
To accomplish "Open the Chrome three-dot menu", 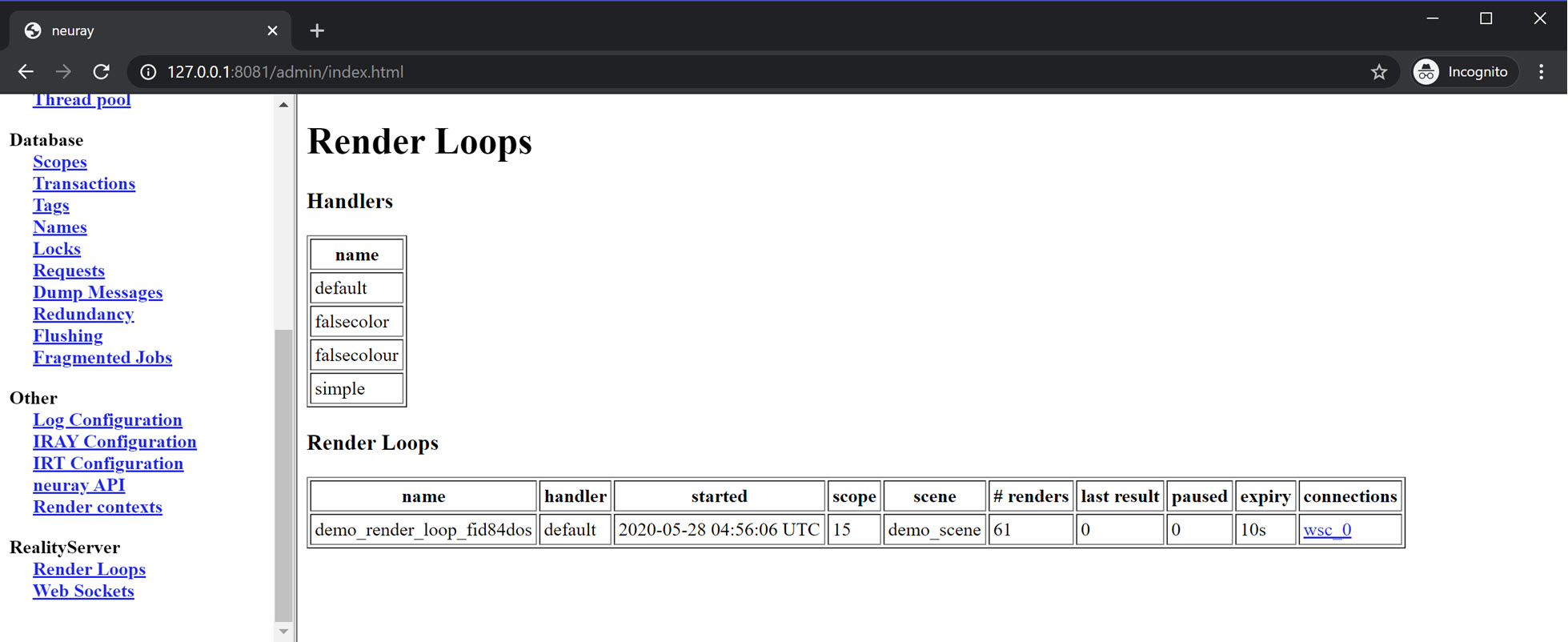I will point(1541,72).
